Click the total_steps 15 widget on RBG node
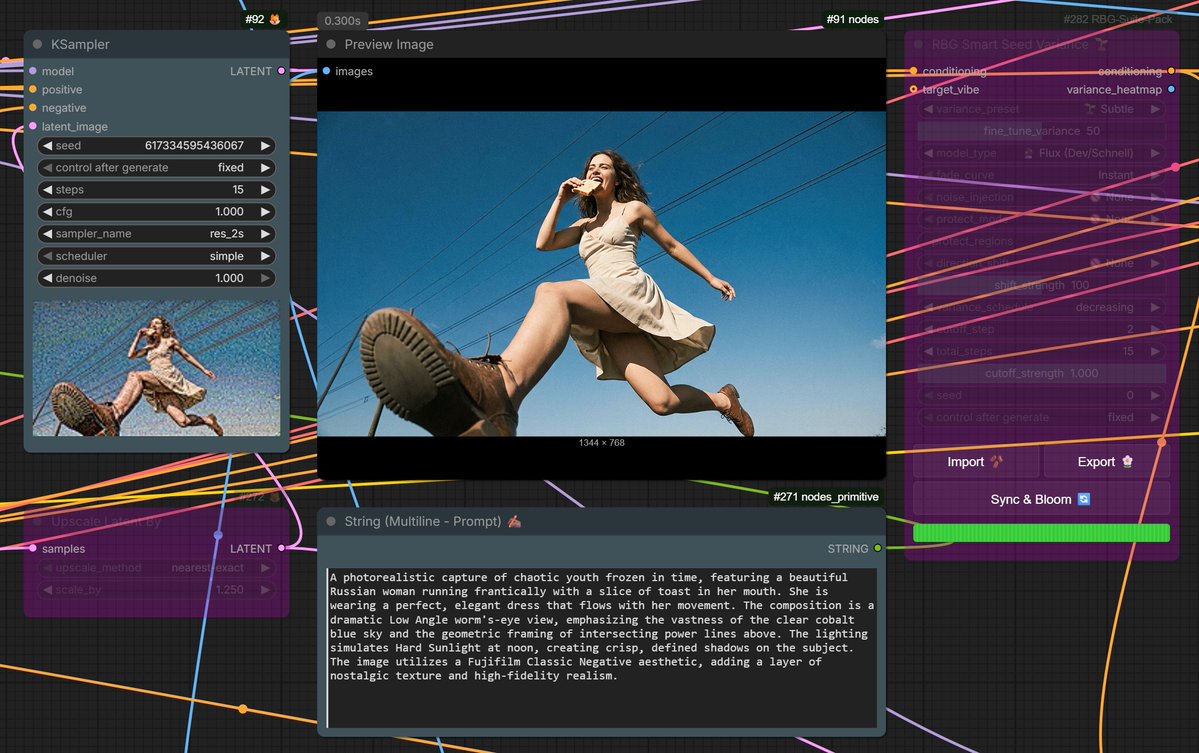Viewport: 1199px width, 753px height. 1041,352
